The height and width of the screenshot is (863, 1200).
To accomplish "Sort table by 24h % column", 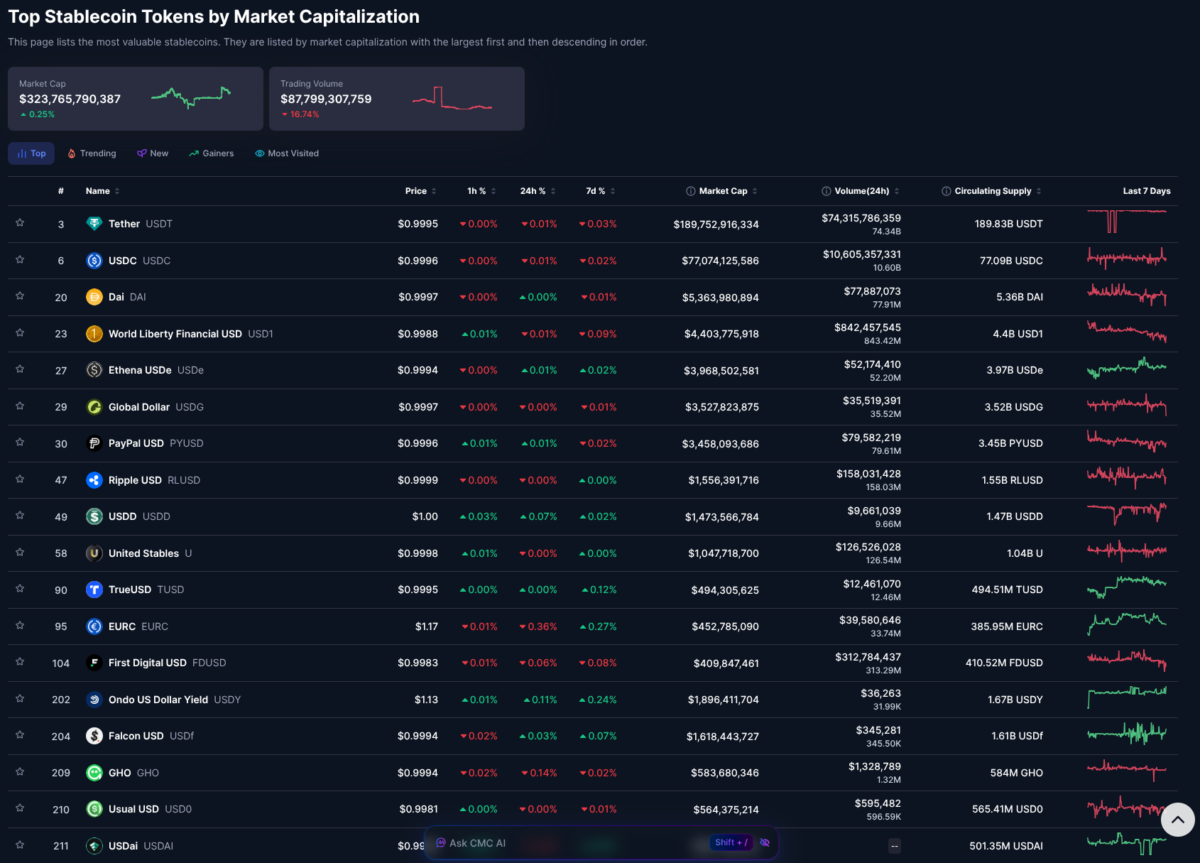I will [536, 191].
